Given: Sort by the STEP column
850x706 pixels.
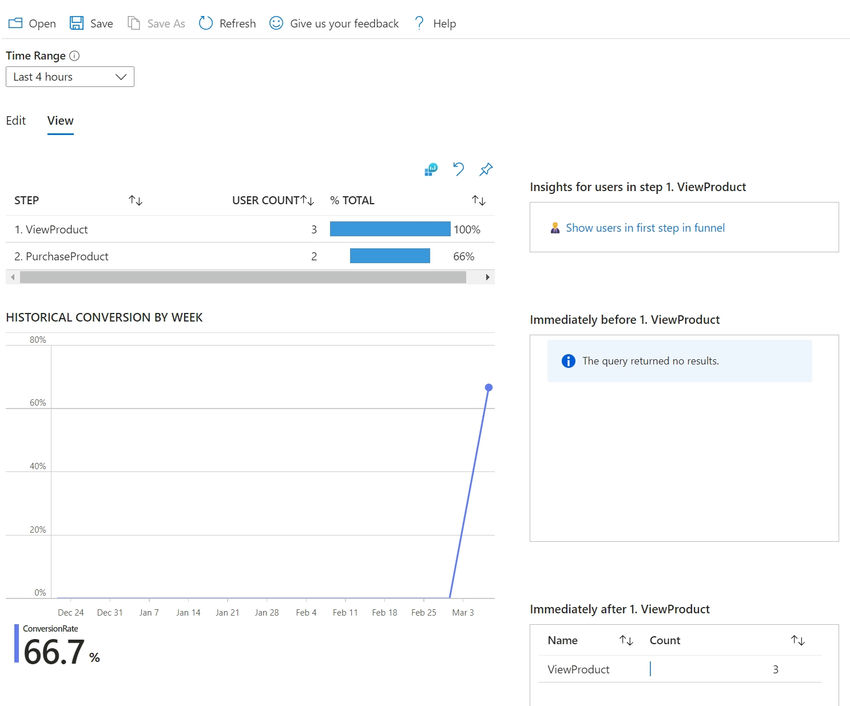Looking at the screenshot, I should [x=135, y=201].
